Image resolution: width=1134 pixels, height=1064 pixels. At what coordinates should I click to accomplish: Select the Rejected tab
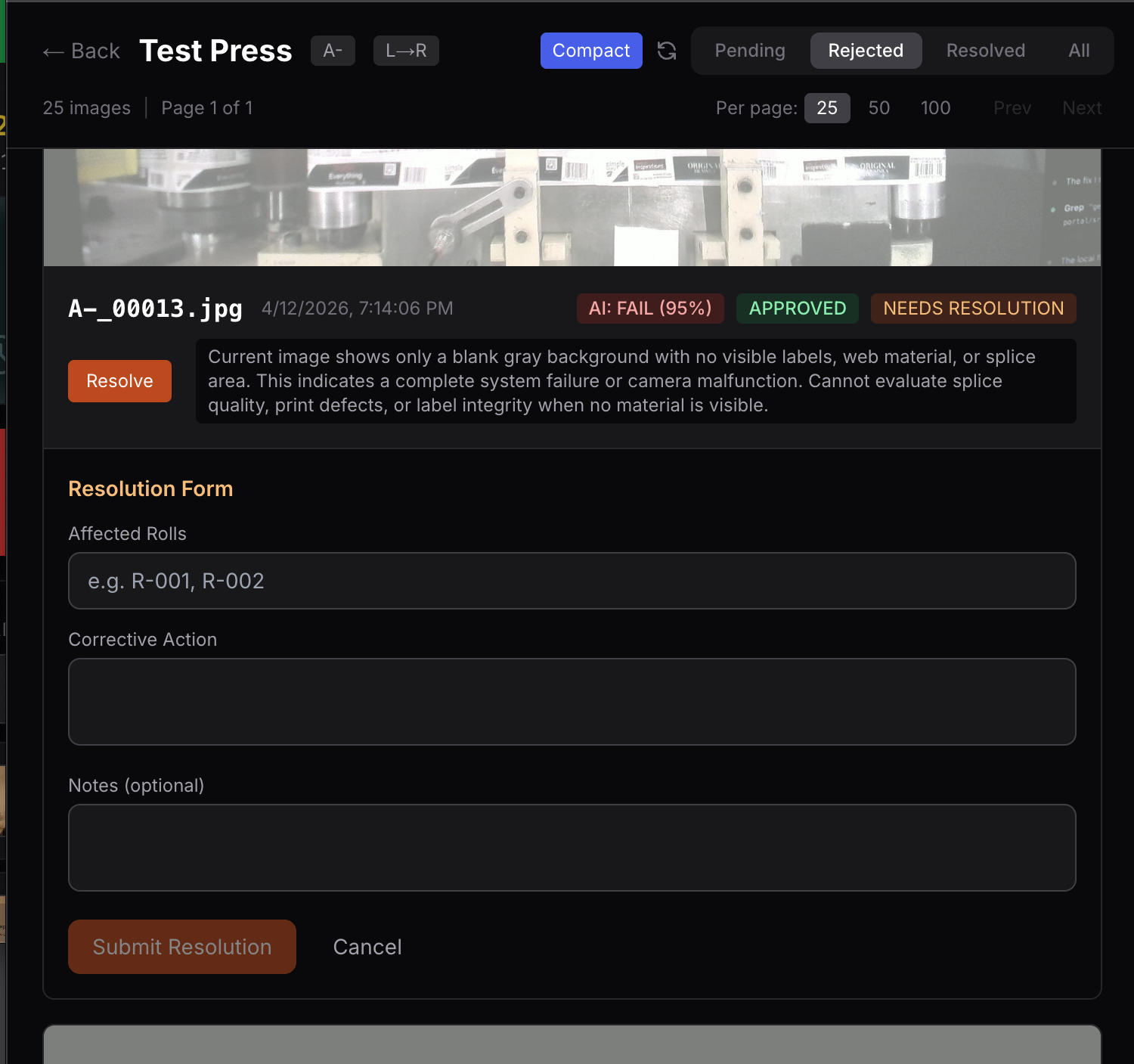(x=866, y=51)
